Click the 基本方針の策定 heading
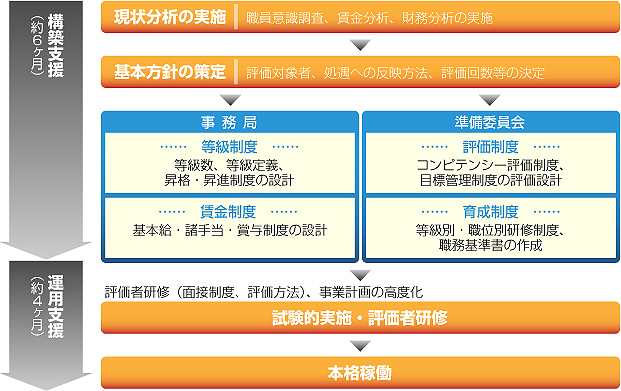 pyautogui.click(x=170, y=72)
